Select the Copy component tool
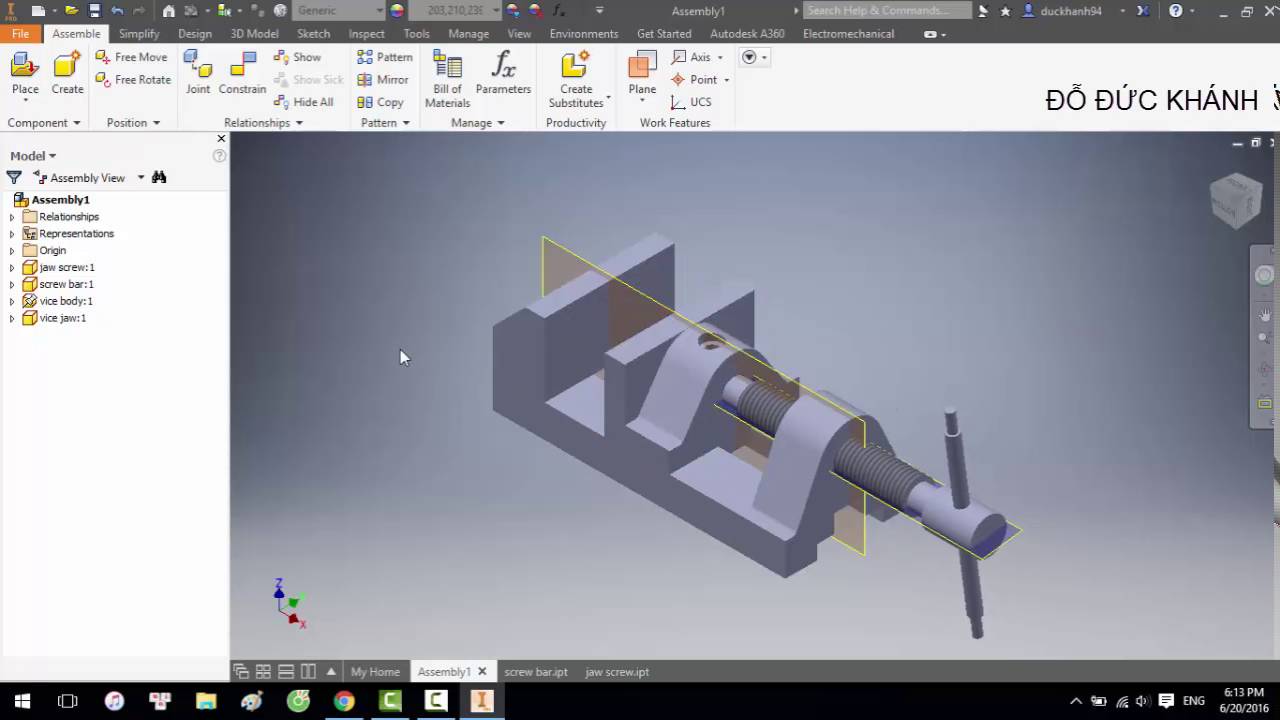Screen dimensions: 1280x720 click(380, 102)
